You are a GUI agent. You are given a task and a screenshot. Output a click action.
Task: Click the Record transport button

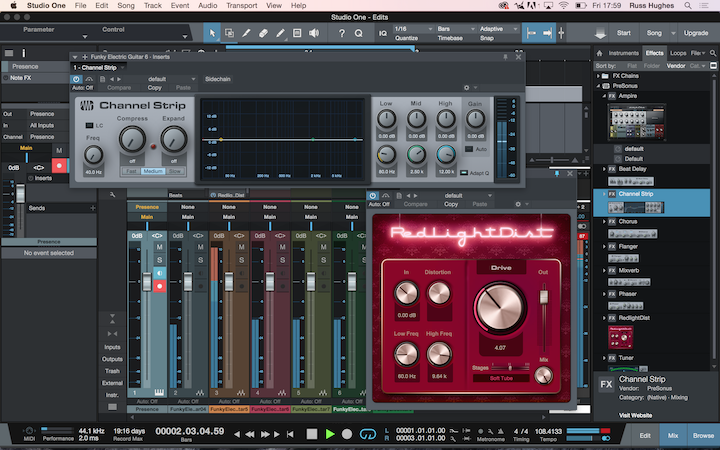coord(347,434)
